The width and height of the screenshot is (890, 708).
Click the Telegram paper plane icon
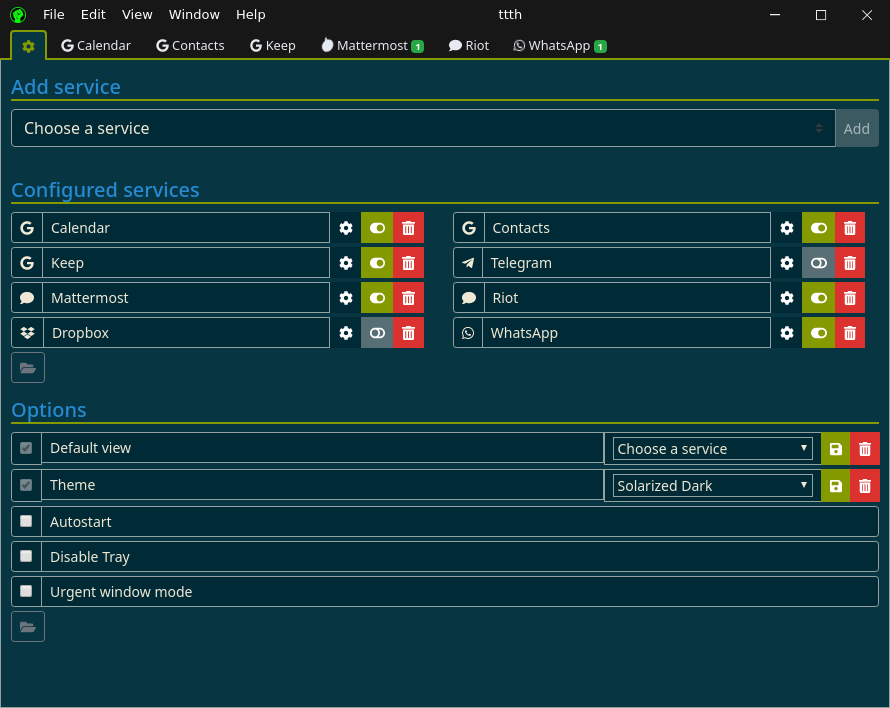coord(468,263)
